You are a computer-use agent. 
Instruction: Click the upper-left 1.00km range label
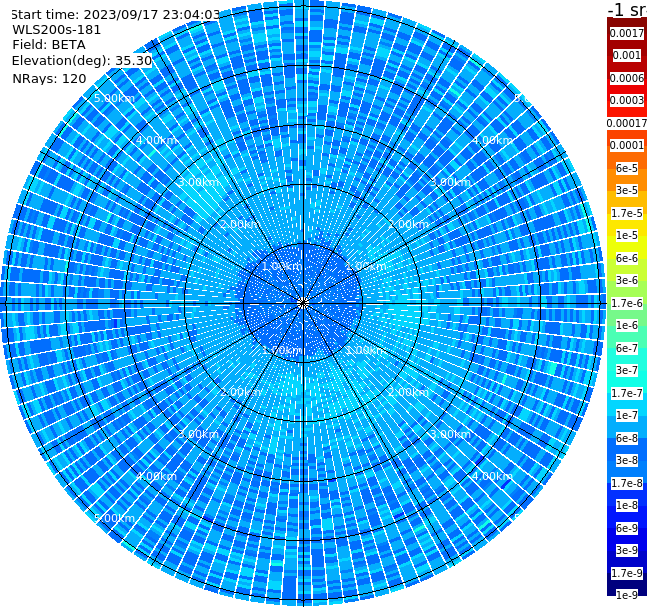(x=283, y=266)
